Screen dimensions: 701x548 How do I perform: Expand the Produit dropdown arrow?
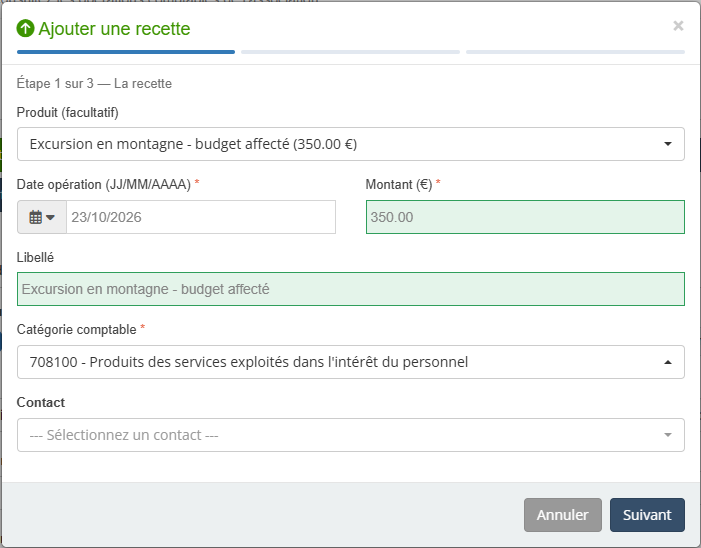tap(667, 144)
